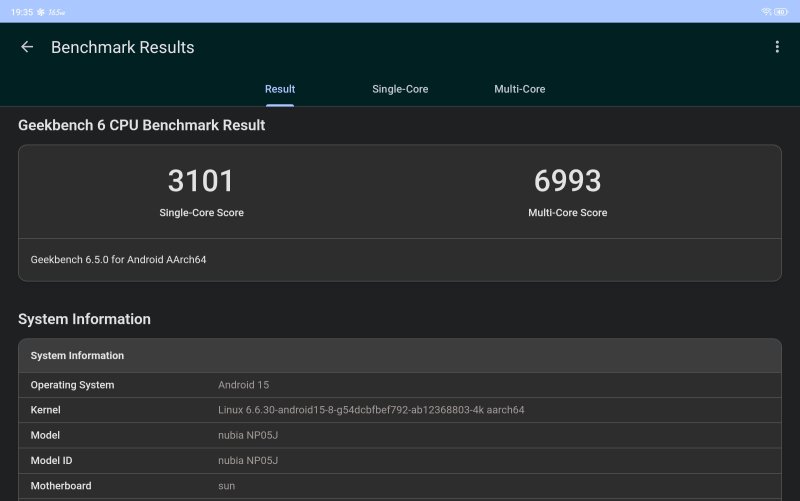The height and width of the screenshot is (501, 800).
Task: Tap the Single-Core Score 3101 value
Action: 201,181
